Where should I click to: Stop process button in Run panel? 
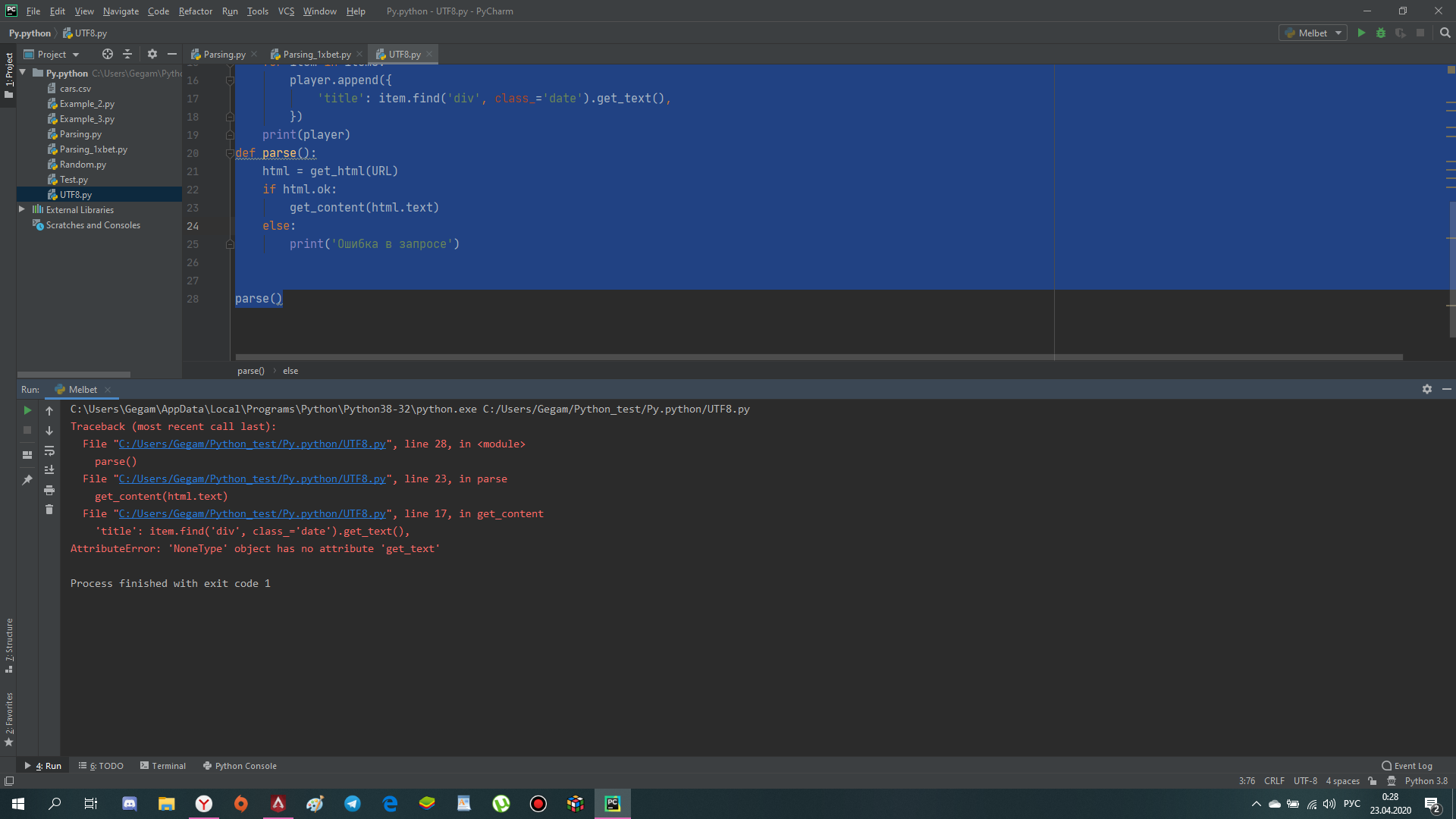[x=27, y=430]
